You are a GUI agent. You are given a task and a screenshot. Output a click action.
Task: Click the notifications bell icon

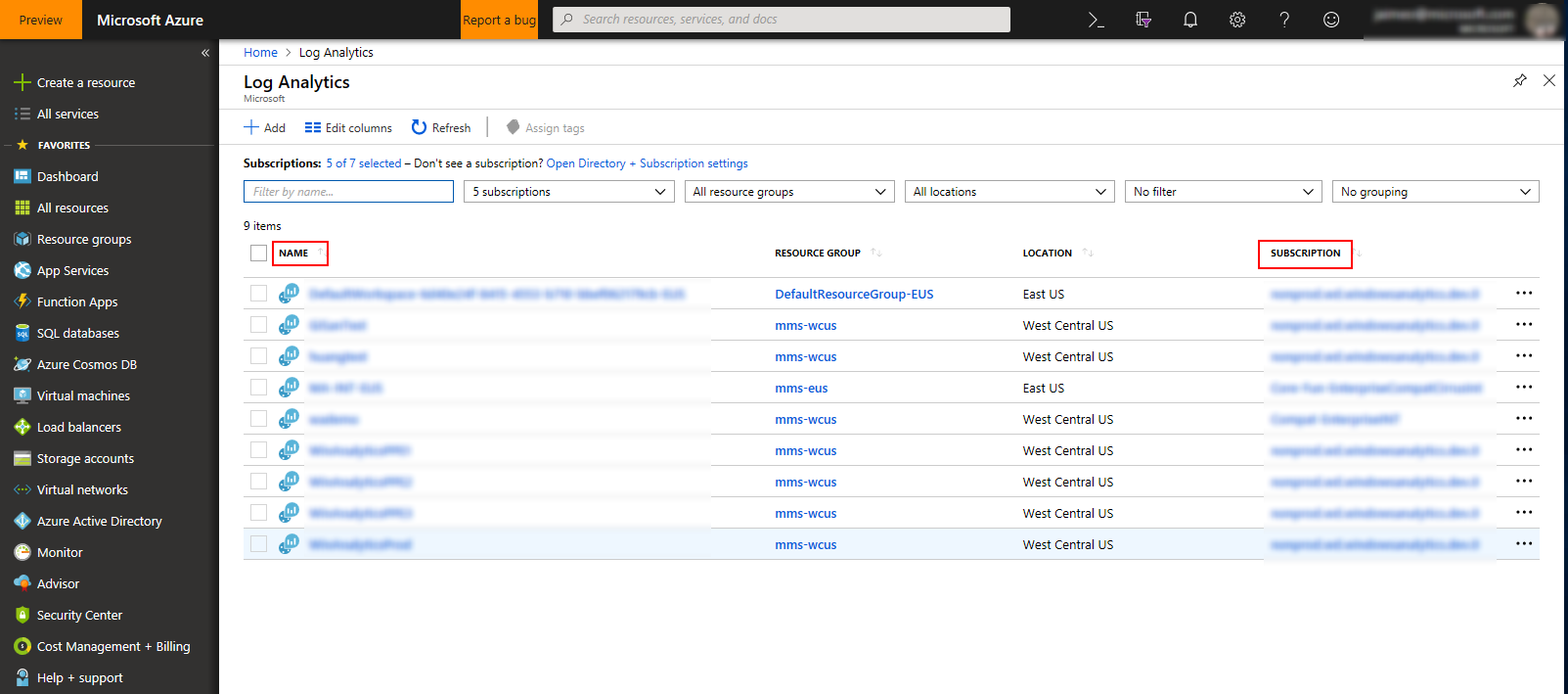coord(1190,20)
